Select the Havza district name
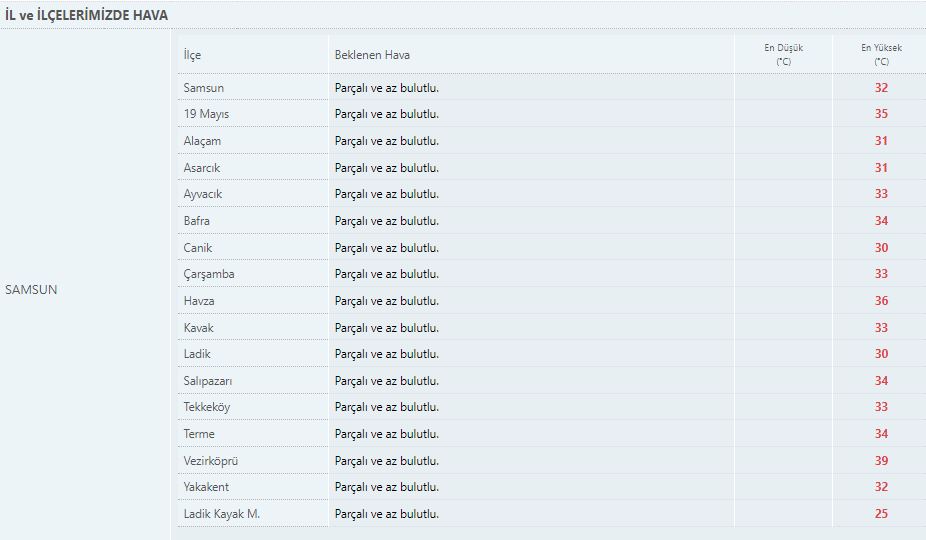Screen dimensions: 926x540 click(199, 301)
